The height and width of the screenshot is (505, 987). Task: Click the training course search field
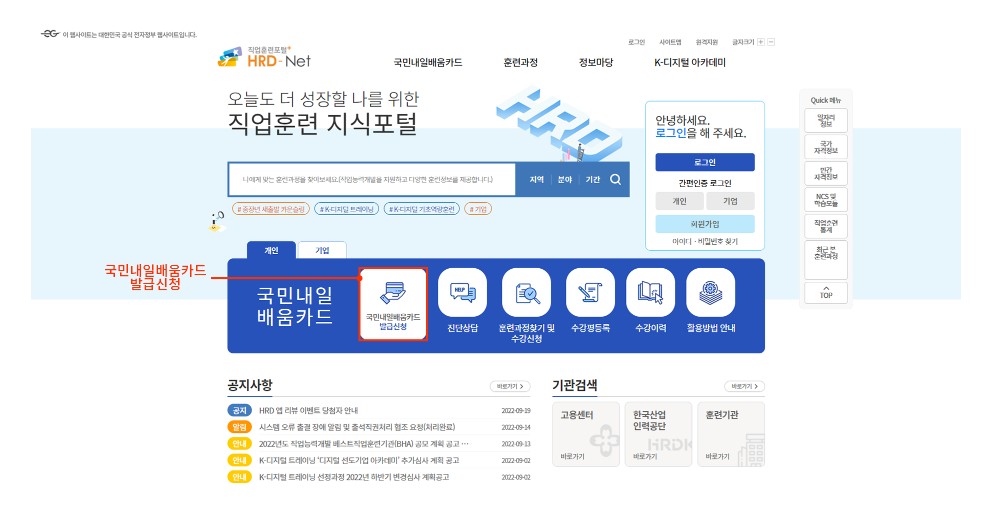point(372,179)
